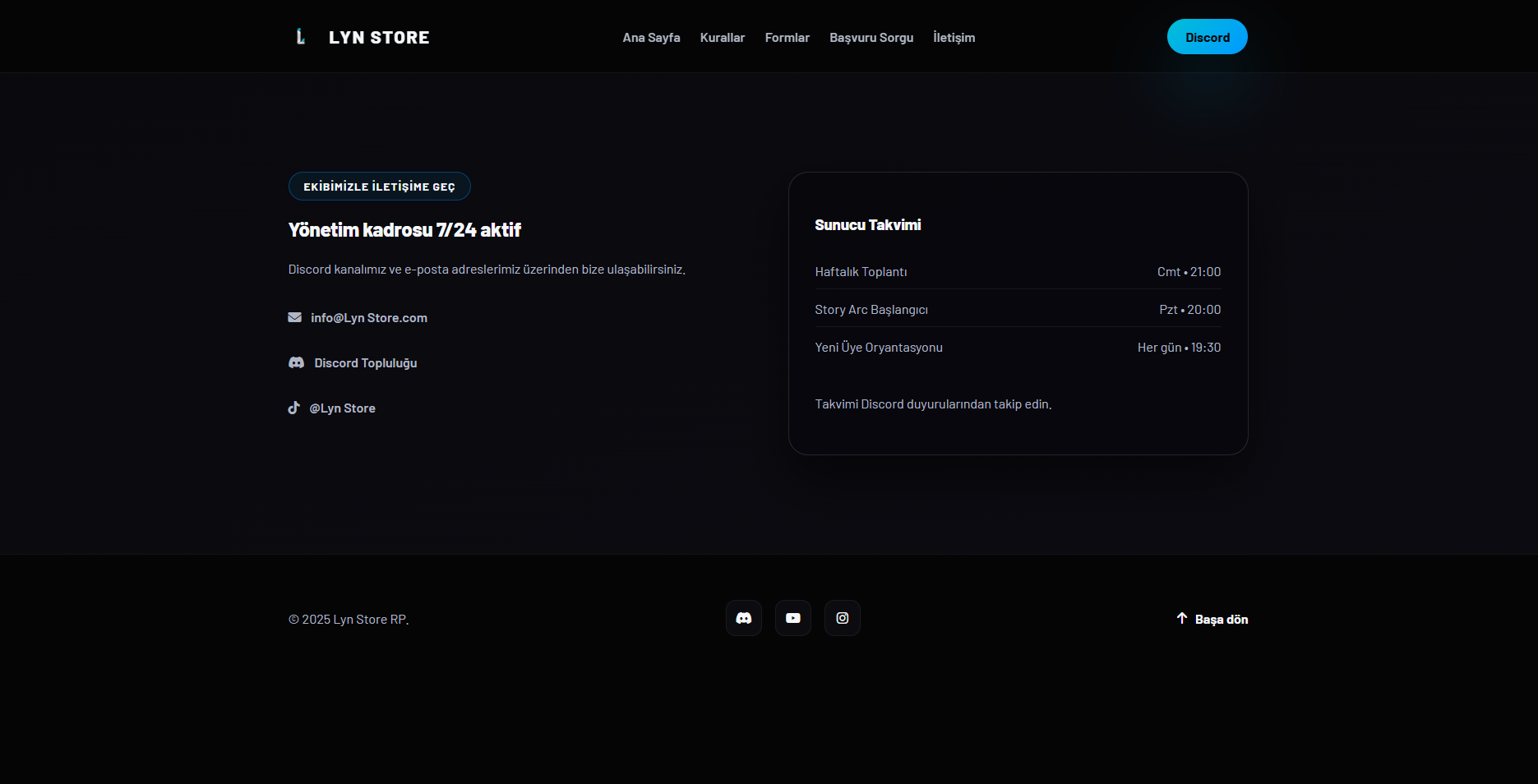Click the LYN STORE brand title
The width and height of the screenshot is (1538, 784).
tap(379, 38)
